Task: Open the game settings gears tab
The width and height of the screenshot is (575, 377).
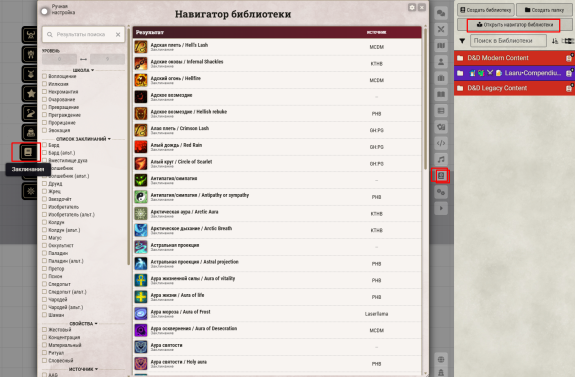Action: click(x=441, y=192)
